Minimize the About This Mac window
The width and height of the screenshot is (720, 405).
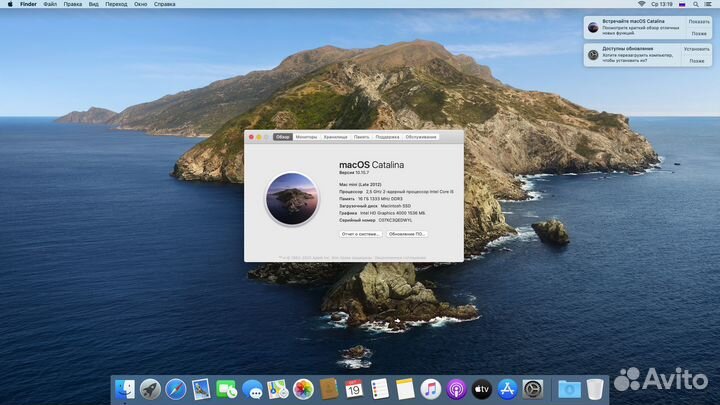[259, 137]
